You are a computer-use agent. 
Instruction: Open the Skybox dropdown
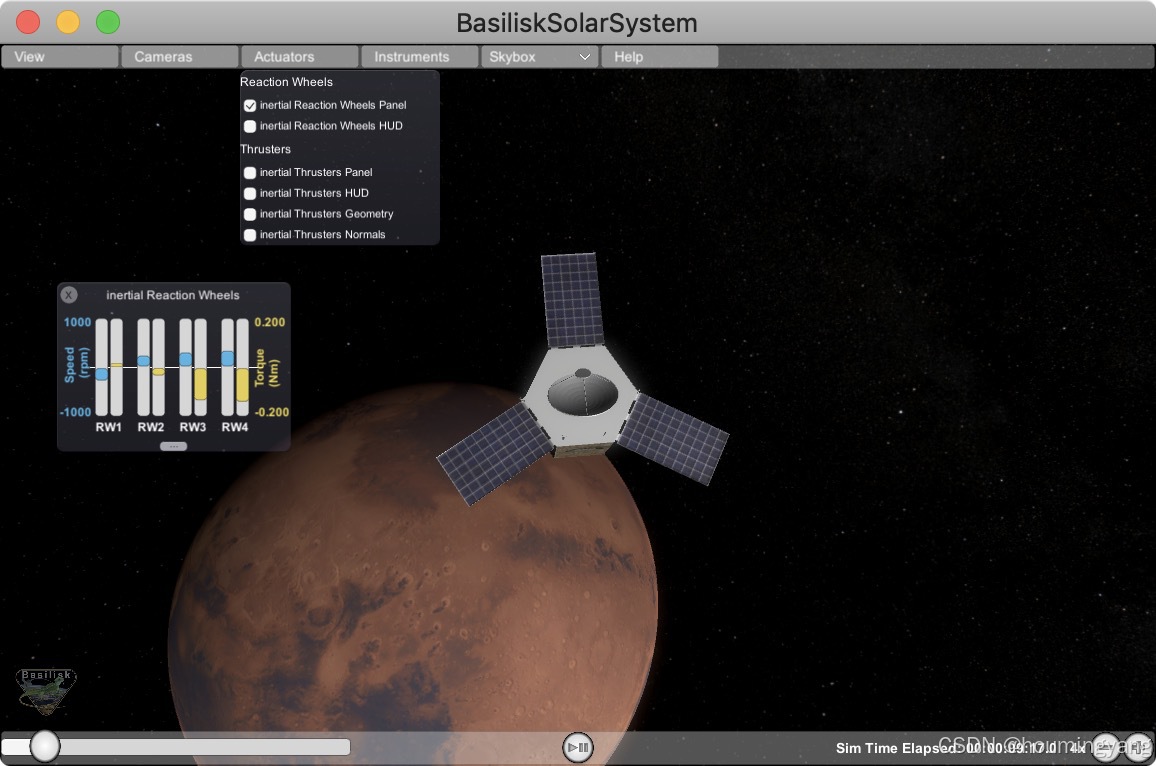539,57
